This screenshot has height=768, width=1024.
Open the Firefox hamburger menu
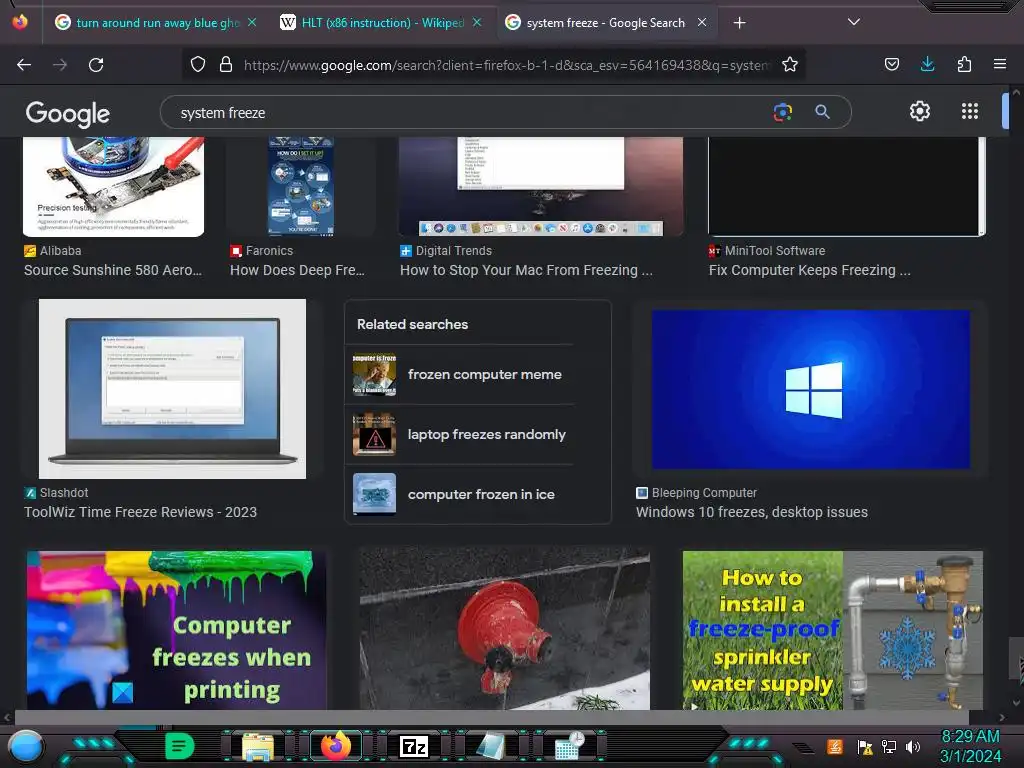point(1000,64)
